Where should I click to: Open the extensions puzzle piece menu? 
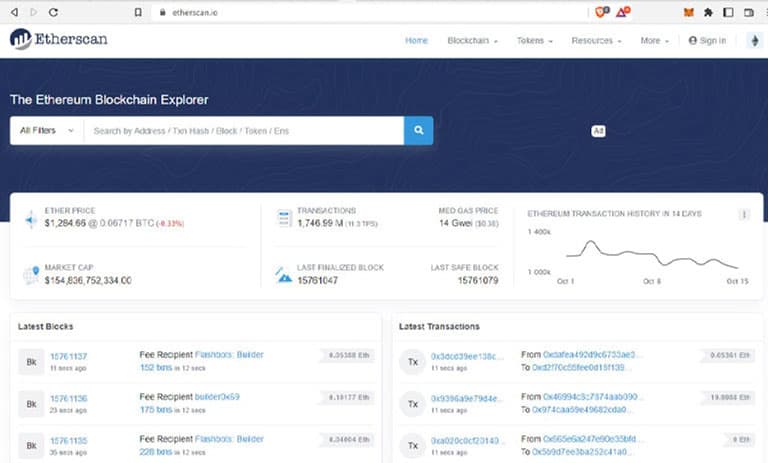(708, 12)
